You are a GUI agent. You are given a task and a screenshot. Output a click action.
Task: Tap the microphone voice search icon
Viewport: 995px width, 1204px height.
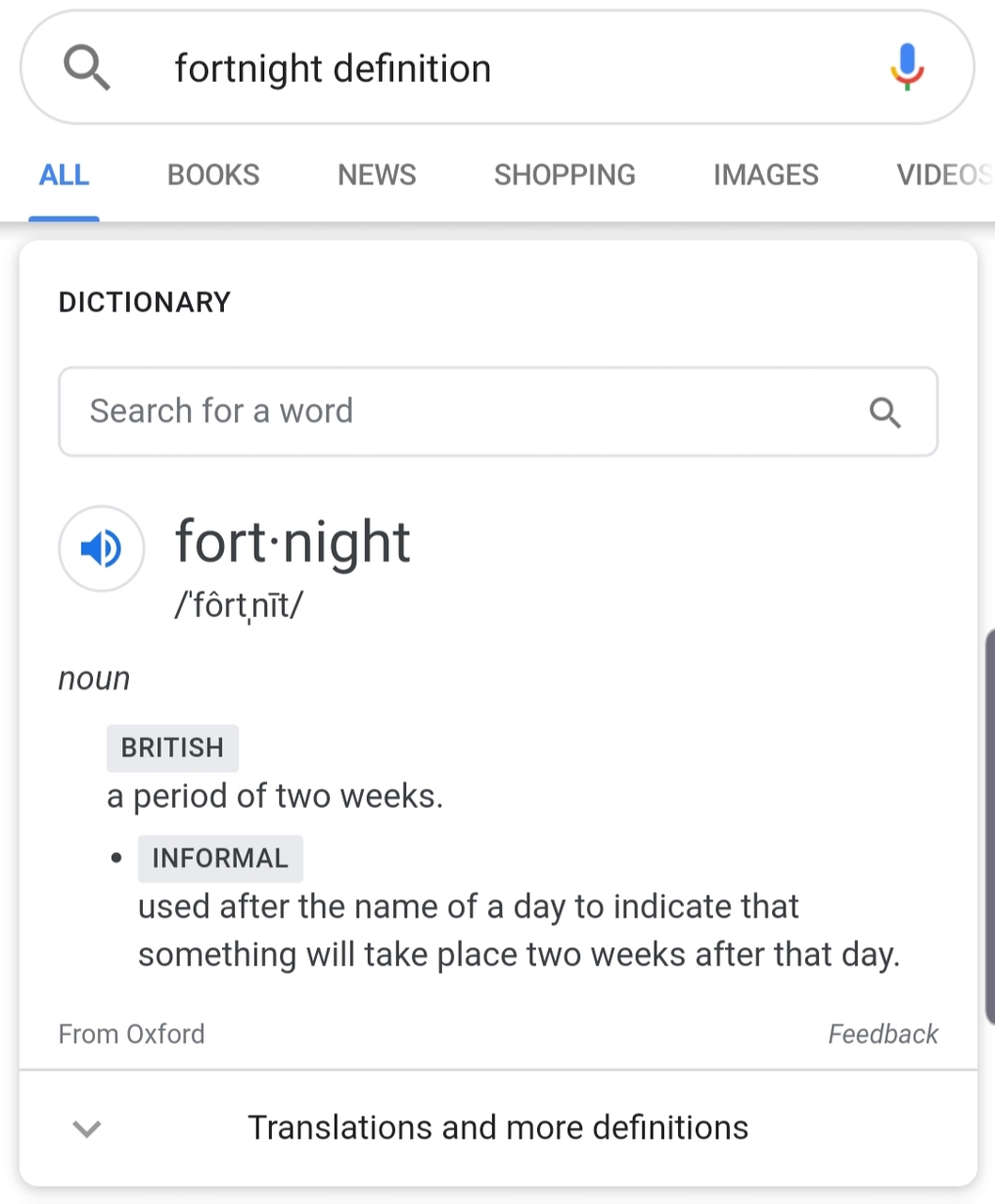907,67
